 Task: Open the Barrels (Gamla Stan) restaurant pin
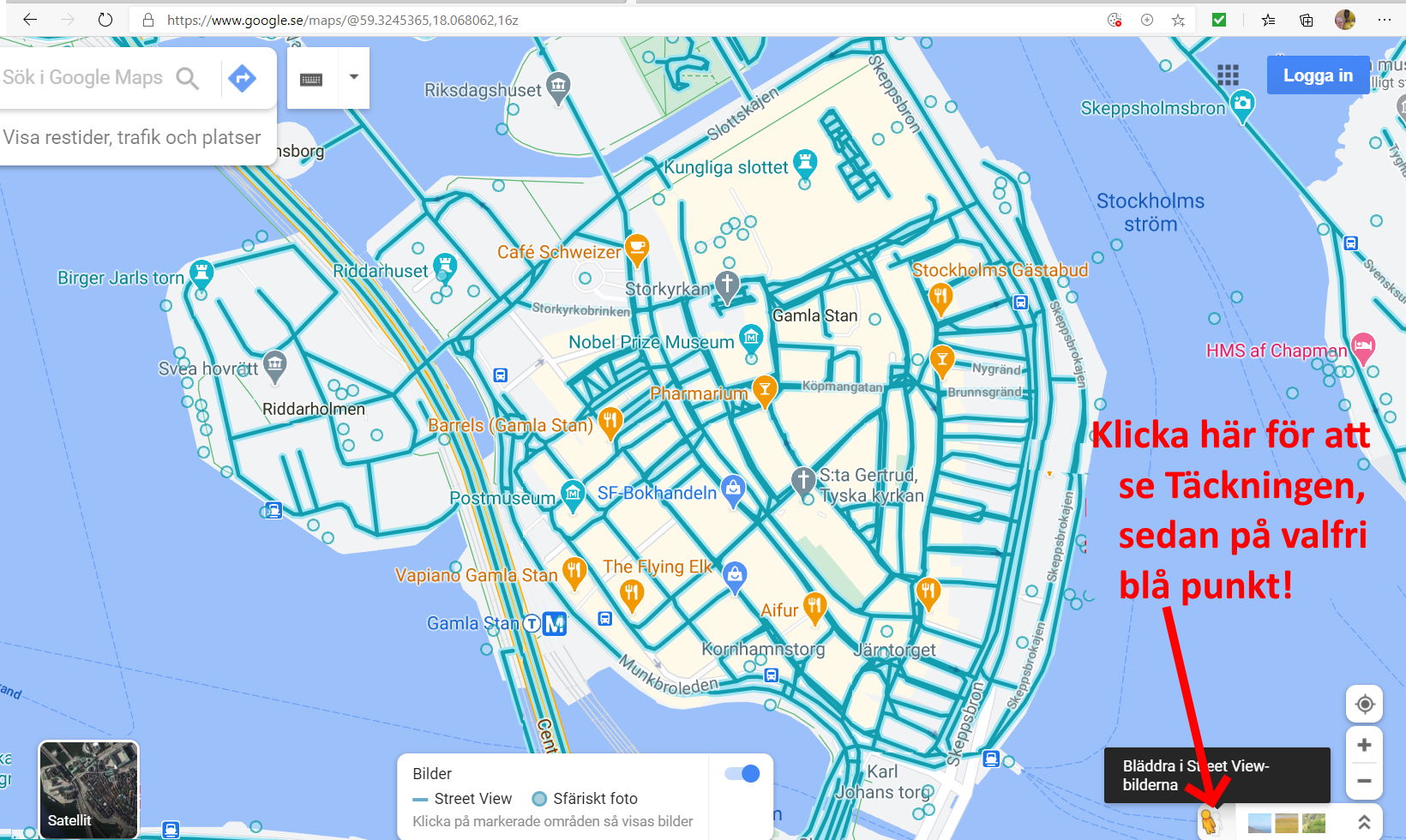click(x=610, y=423)
